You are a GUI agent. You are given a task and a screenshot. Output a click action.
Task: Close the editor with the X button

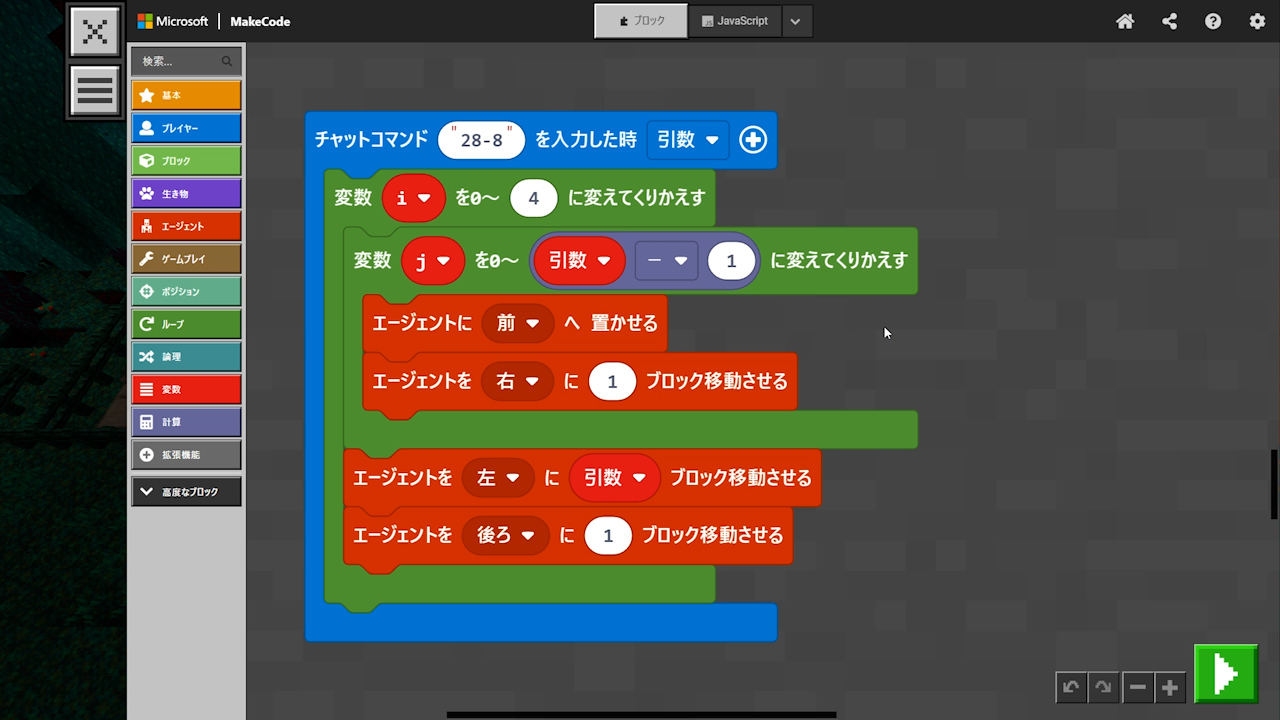[95, 31]
